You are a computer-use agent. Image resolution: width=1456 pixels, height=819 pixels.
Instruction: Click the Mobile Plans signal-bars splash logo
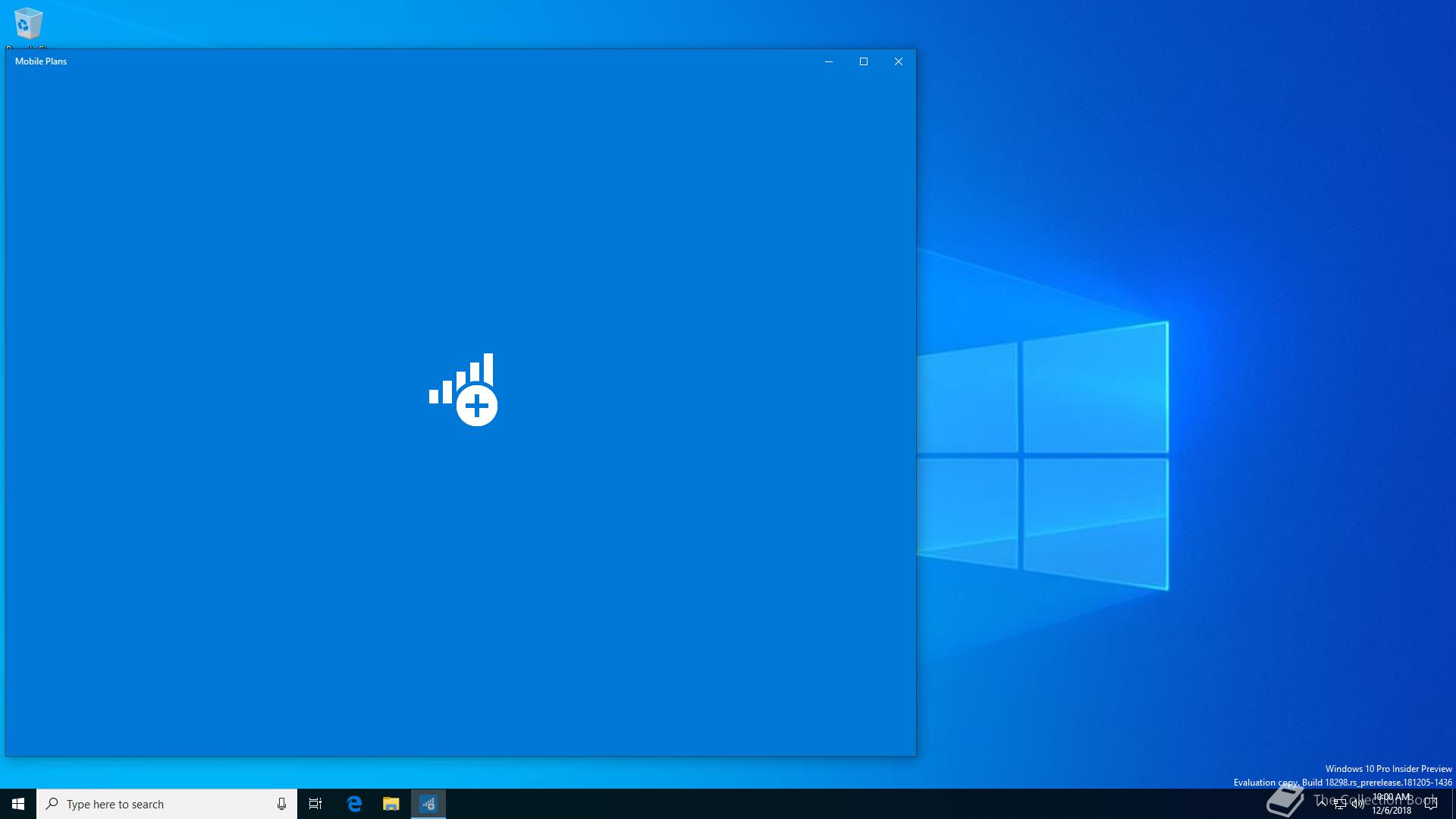click(x=463, y=390)
